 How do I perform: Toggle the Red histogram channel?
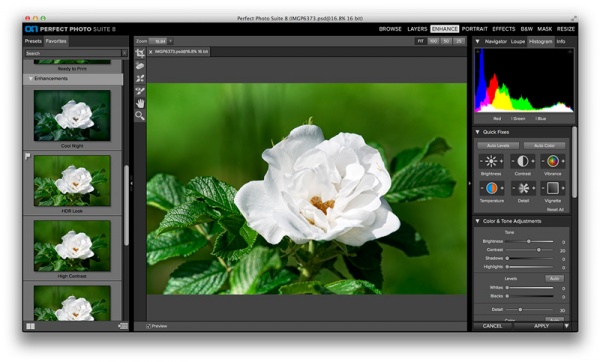click(x=497, y=119)
